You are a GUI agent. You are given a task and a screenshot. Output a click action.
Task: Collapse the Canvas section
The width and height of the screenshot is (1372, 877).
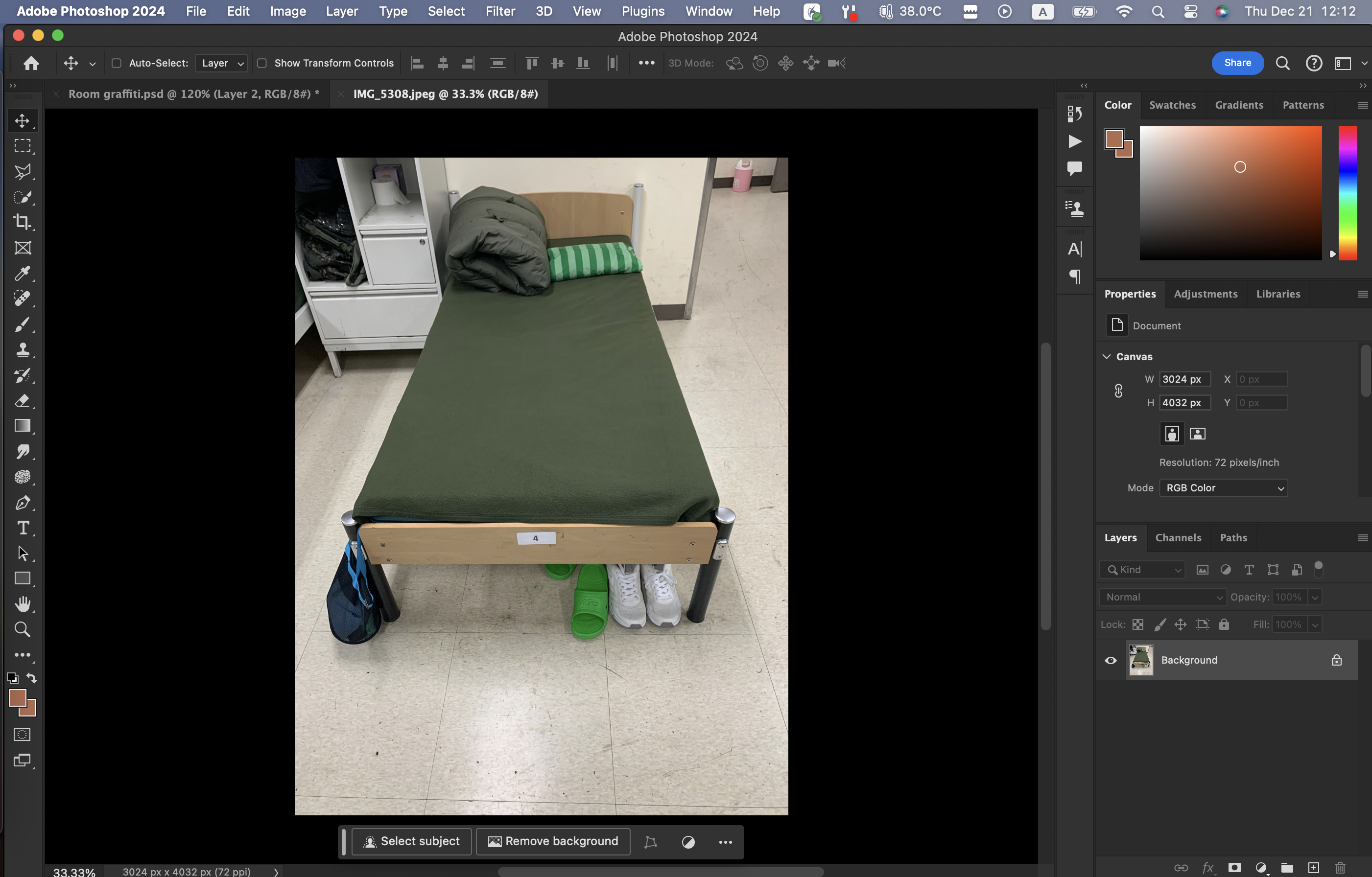tap(1107, 356)
